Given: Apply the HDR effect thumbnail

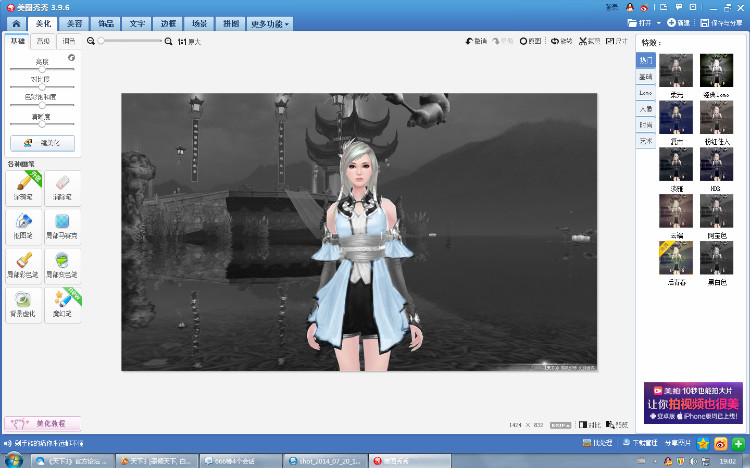Looking at the screenshot, I should coord(717,164).
